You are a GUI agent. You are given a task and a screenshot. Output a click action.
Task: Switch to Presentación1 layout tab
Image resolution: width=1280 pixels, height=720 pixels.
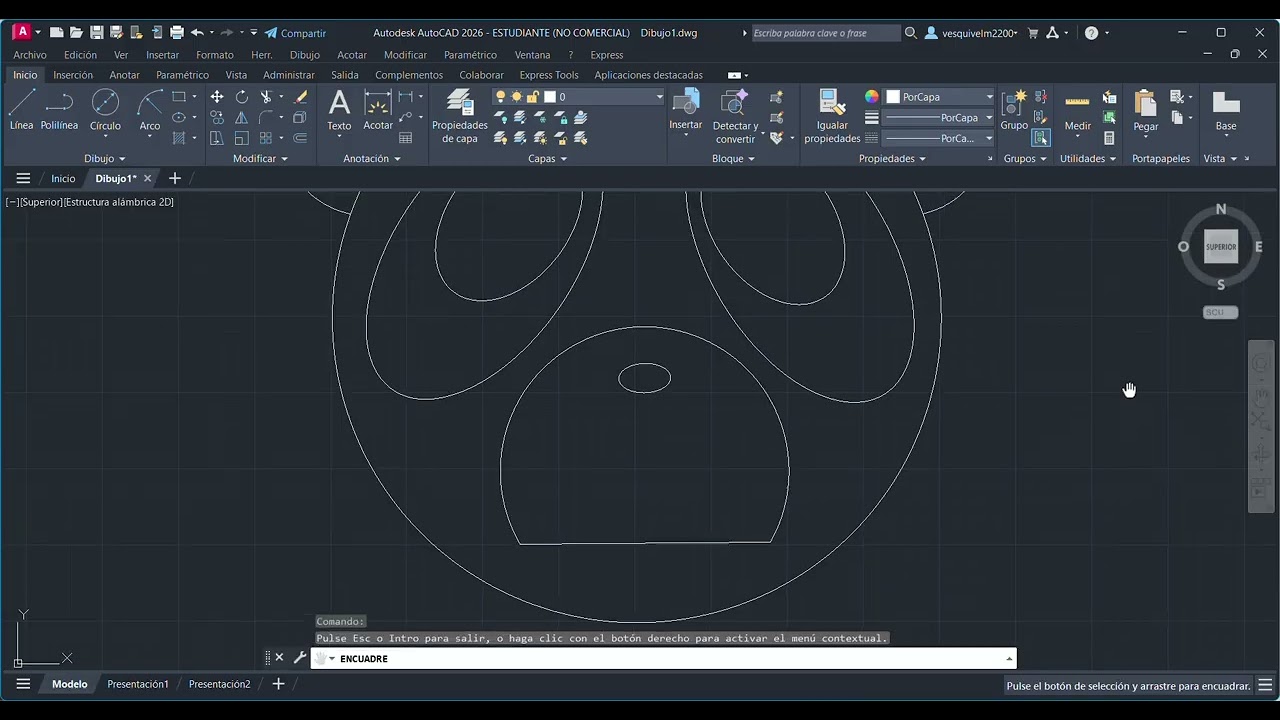coord(138,684)
